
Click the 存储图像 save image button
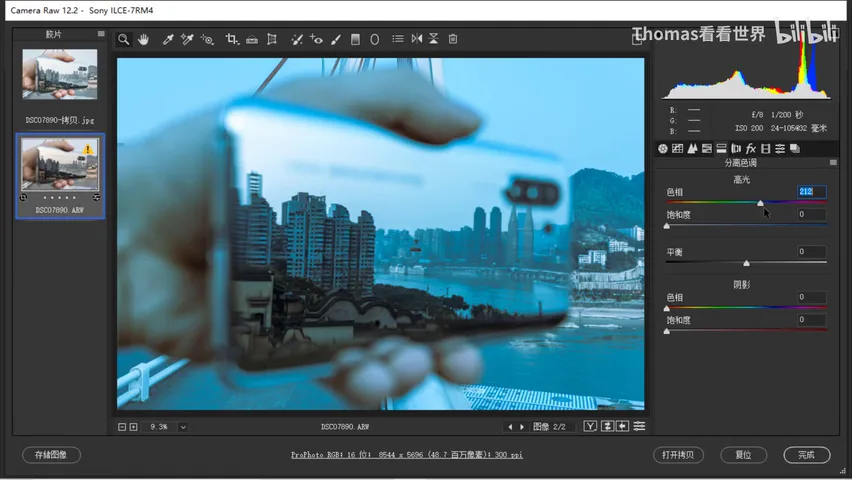coord(52,455)
